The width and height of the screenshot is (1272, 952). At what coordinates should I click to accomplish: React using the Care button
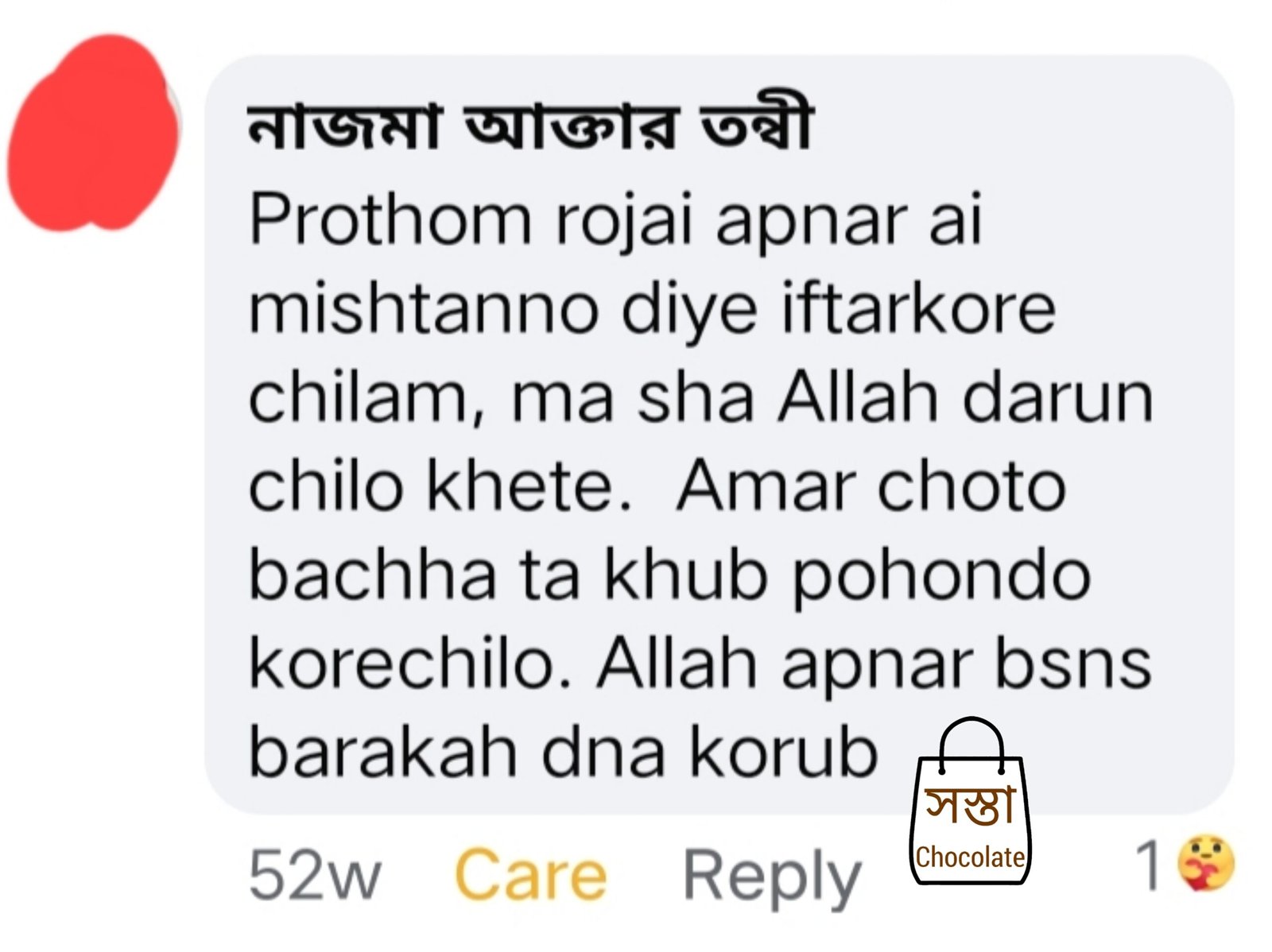point(530,876)
